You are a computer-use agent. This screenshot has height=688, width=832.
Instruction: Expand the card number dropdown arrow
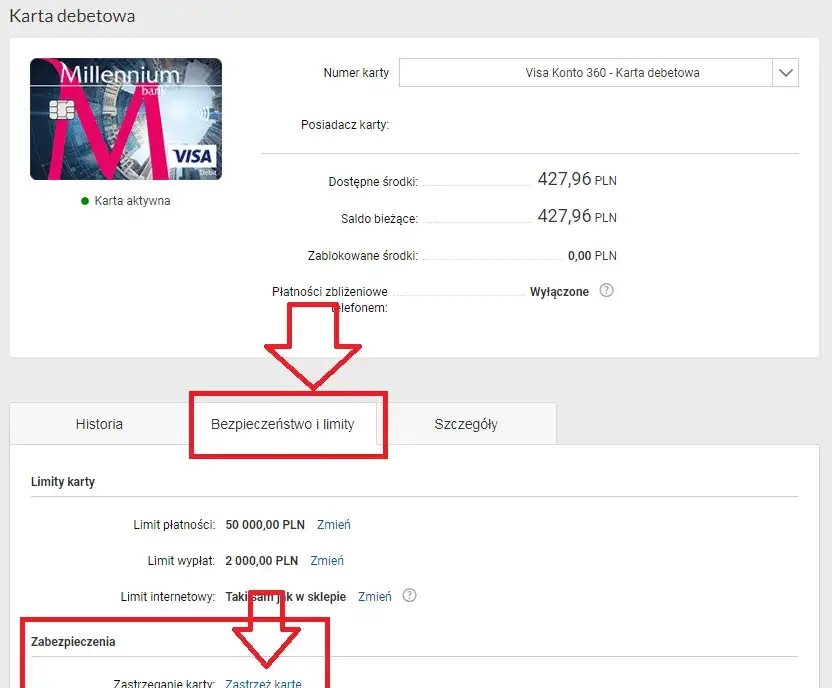[785, 73]
